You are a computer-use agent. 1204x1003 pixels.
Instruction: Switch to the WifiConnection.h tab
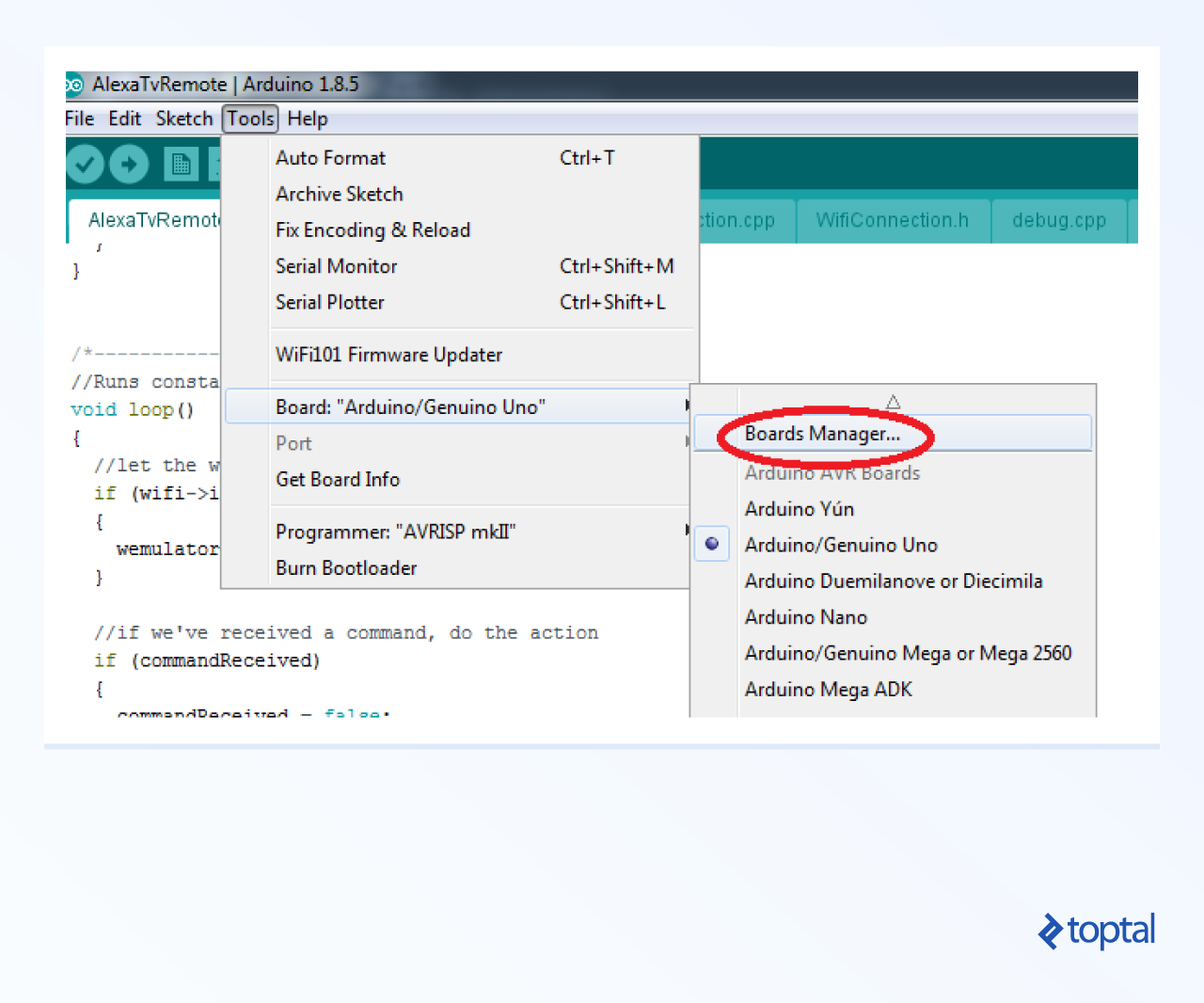pos(893,220)
